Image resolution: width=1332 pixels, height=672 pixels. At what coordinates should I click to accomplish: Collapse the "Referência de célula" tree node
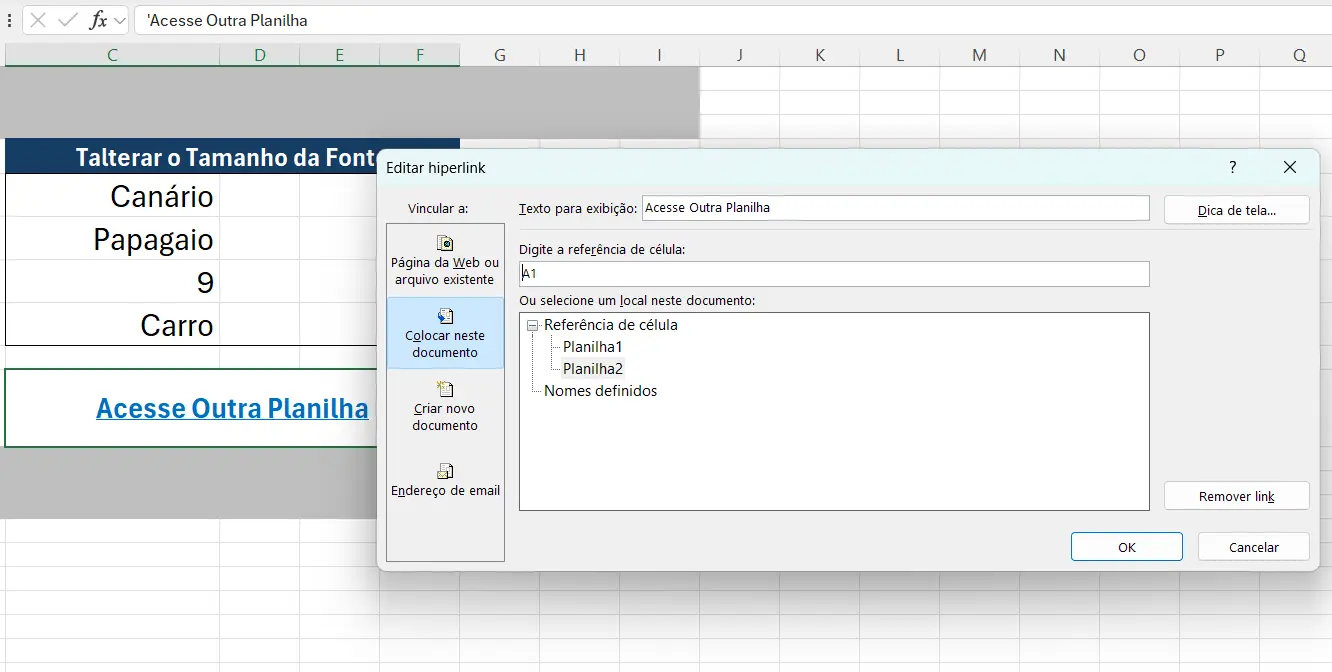coord(531,324)
